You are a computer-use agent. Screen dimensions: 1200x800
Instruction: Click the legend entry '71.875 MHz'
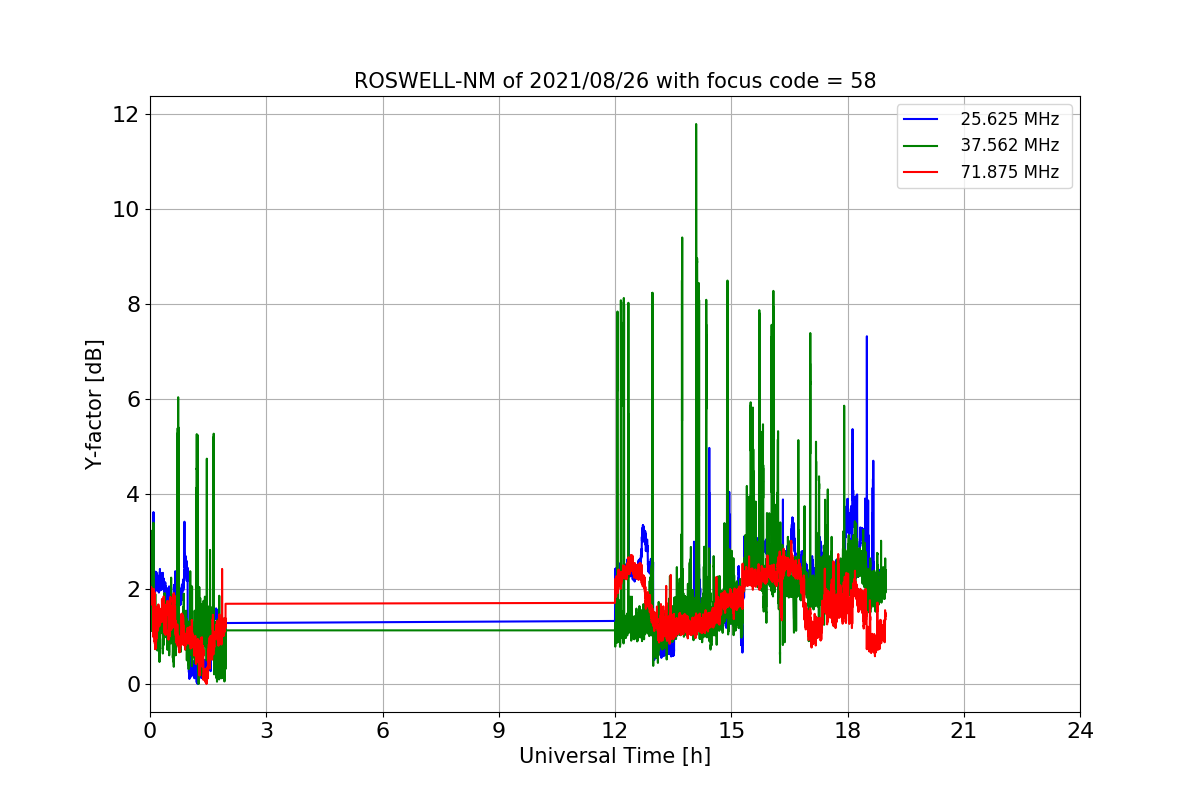1009,172
